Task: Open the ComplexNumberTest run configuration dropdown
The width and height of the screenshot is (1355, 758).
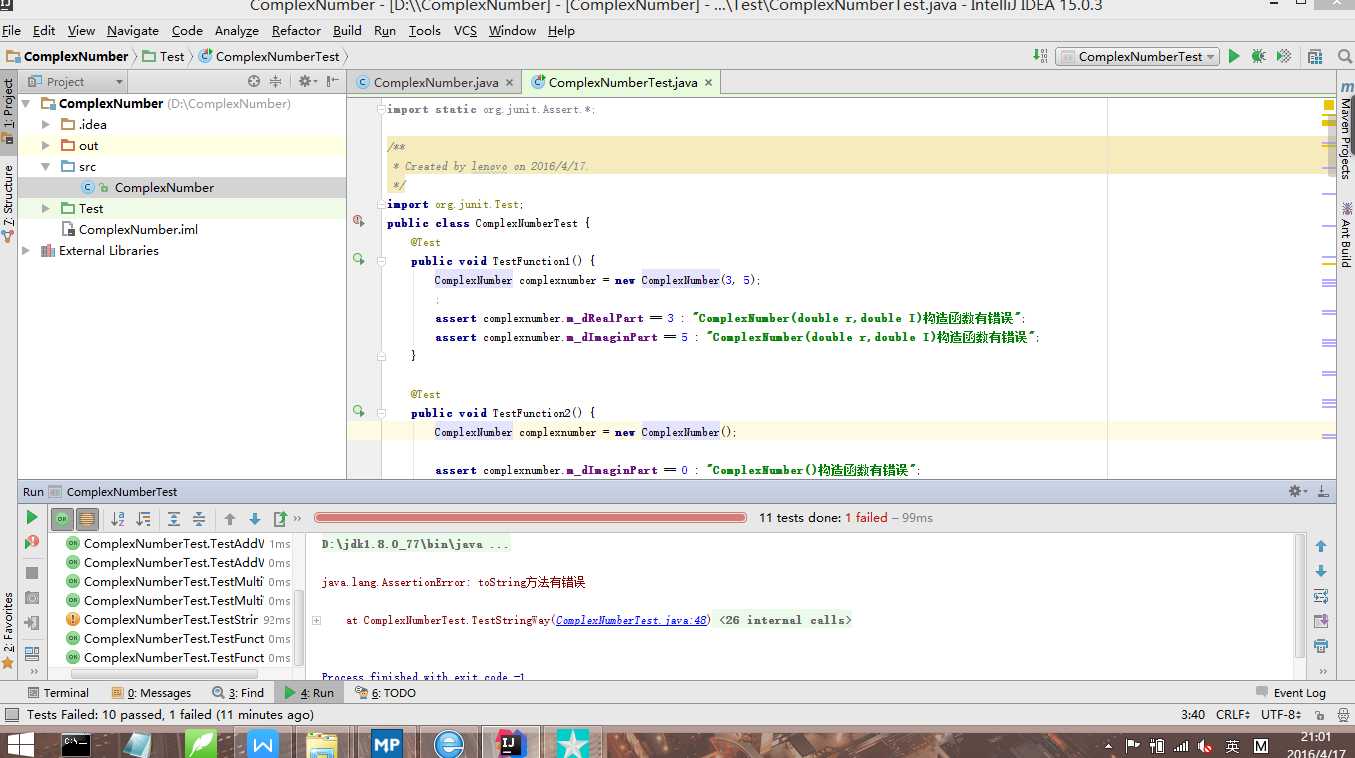Action: 1138,57
